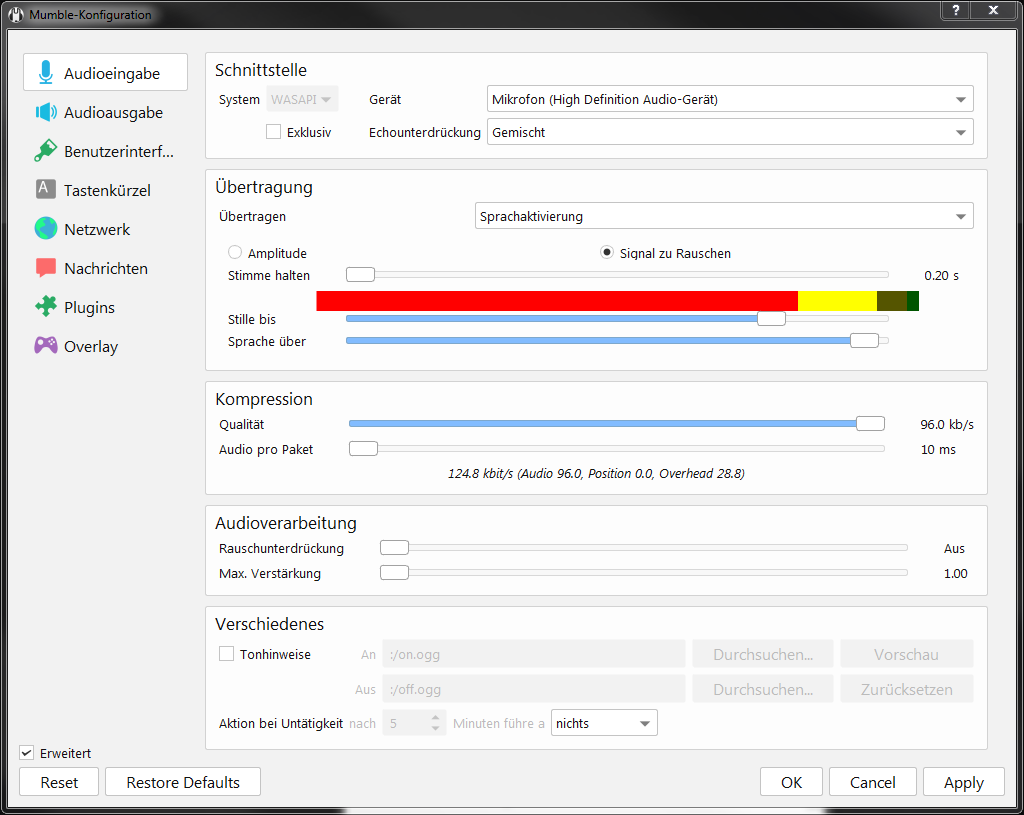Screen dimensions: 1024x815
Task: Enable the Tonhinweise checkbox
Action: click(227, 654)
